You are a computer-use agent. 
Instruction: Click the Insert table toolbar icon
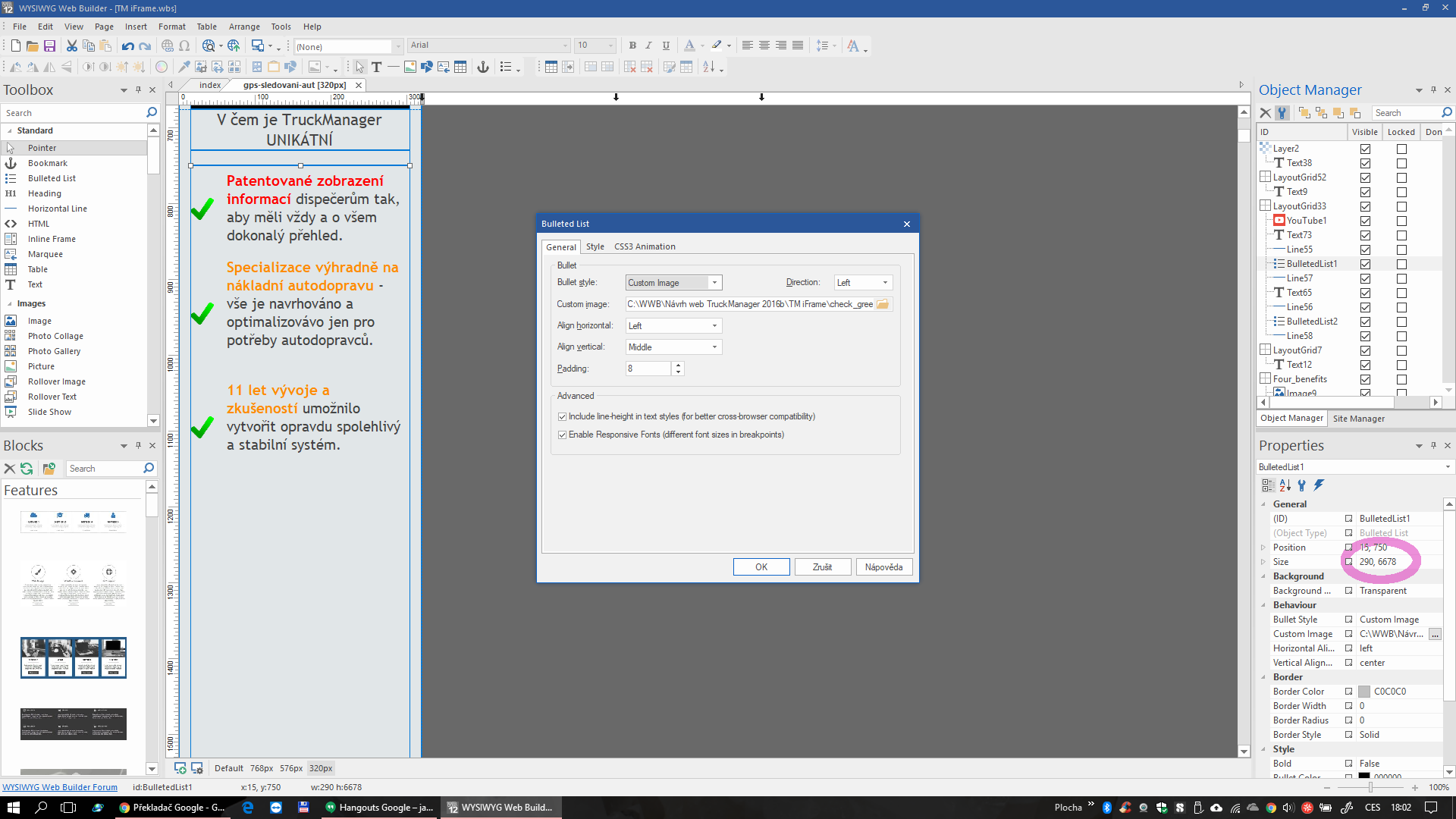[x=460, y=67]
